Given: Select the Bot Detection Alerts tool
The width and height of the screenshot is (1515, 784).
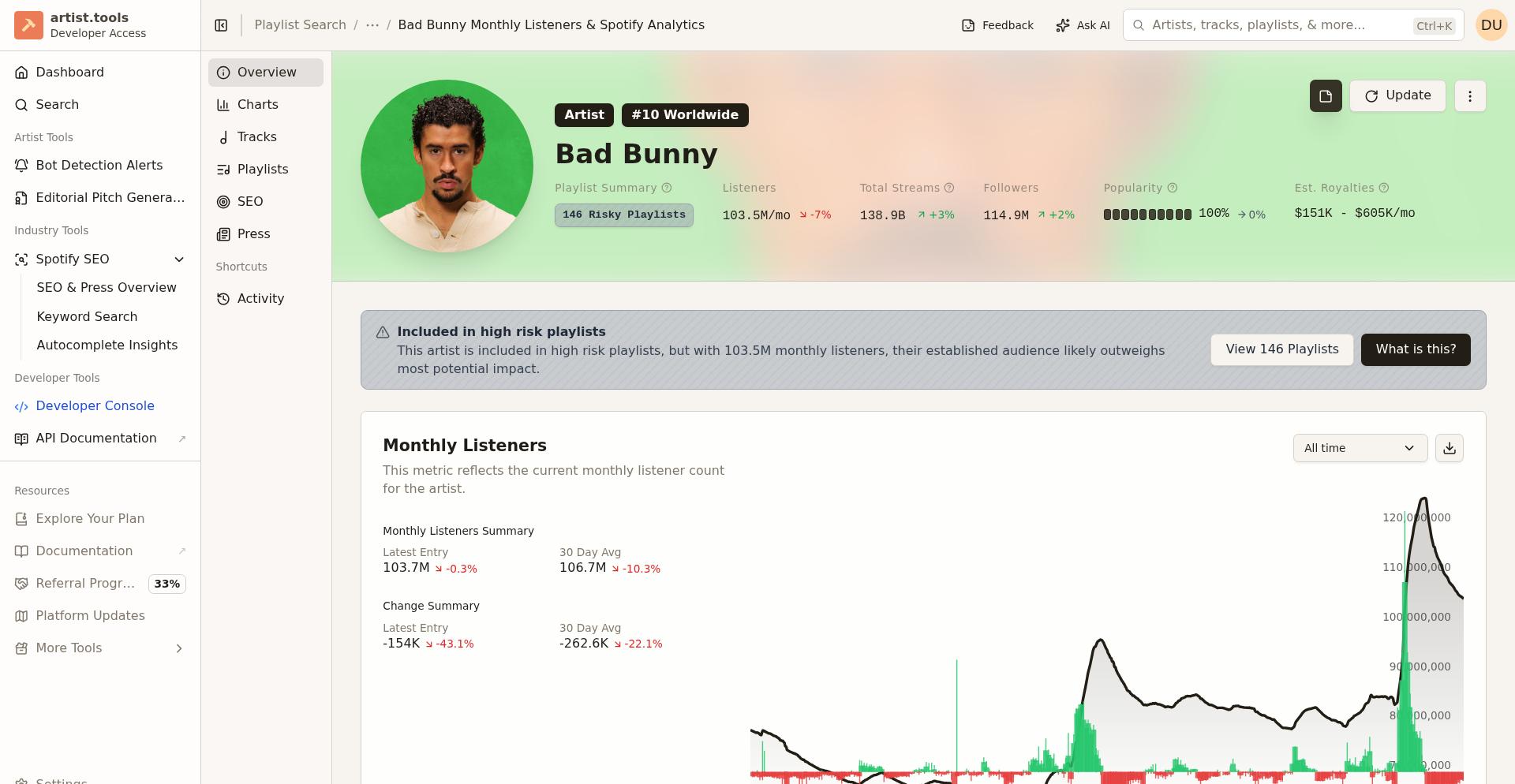Looking at the screenshot, I should pyautogui.click(x=99, y=165).
